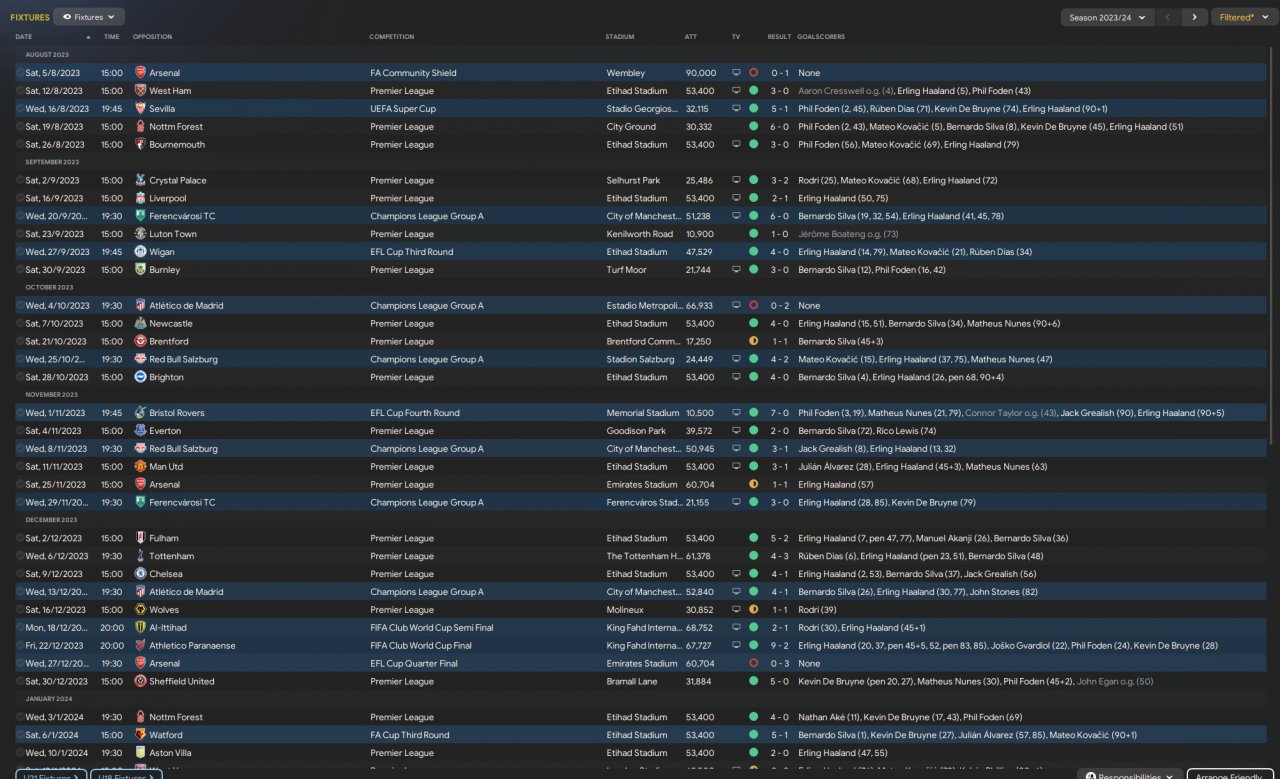The width and height of the screenshot is (1280, 779).
Task: Click the Everton club badge
Action: 140,431
